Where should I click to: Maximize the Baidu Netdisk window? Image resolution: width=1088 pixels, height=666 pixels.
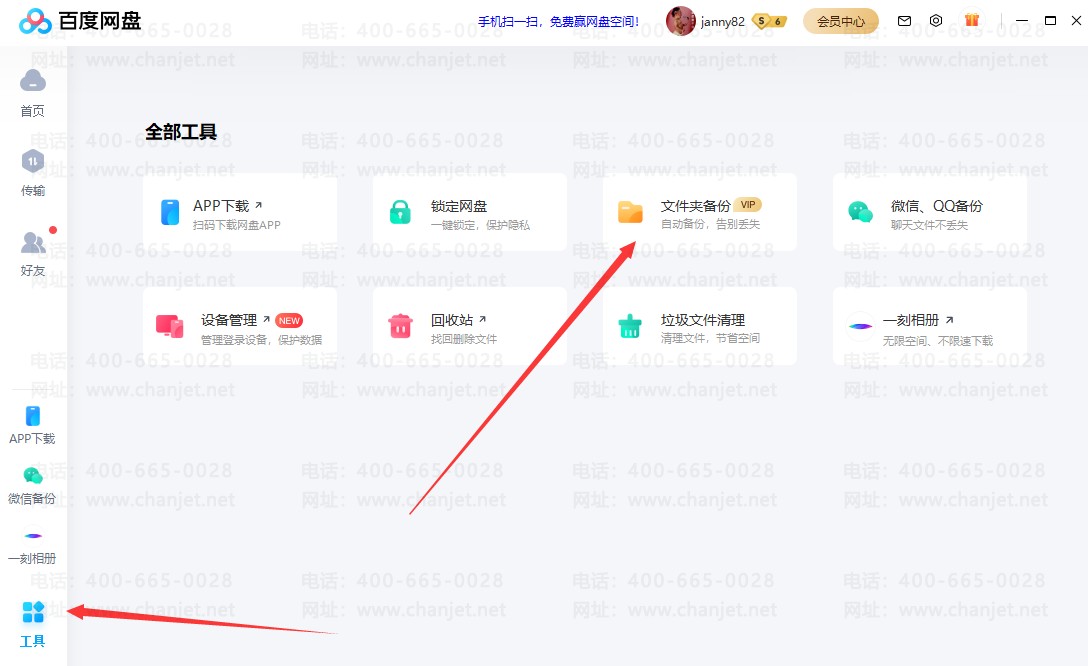pyautogui.click(x=1051, y=21)
